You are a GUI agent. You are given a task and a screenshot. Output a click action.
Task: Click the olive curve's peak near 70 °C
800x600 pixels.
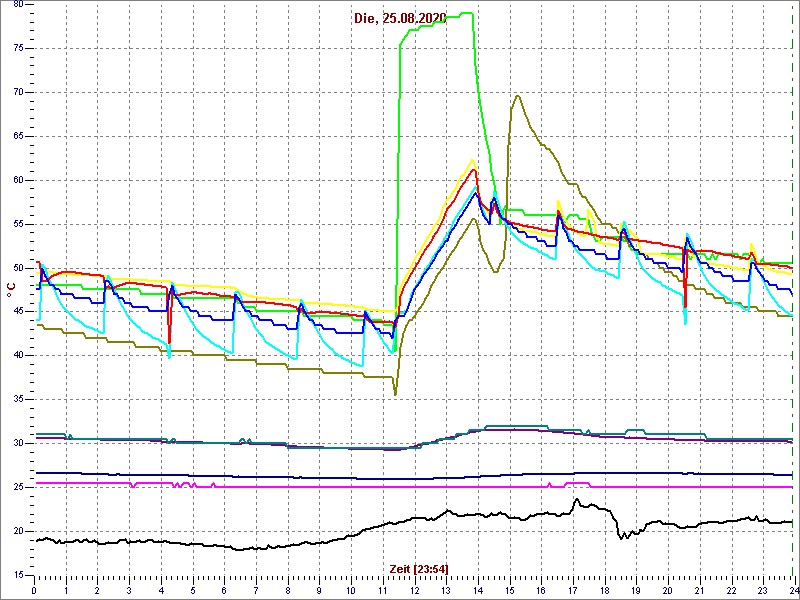tap(517, 96)
